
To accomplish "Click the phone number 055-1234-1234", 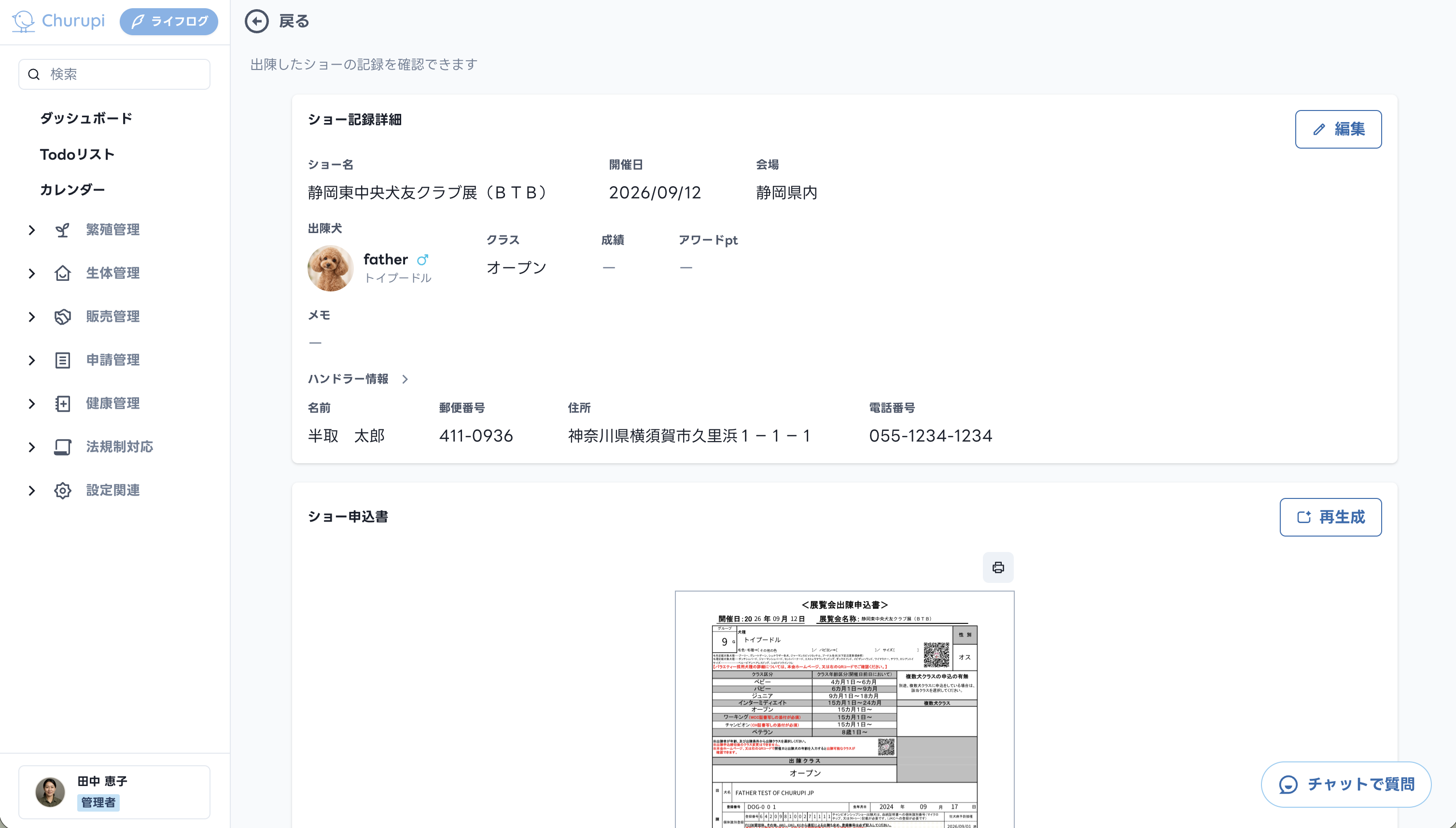I will 930,436.
